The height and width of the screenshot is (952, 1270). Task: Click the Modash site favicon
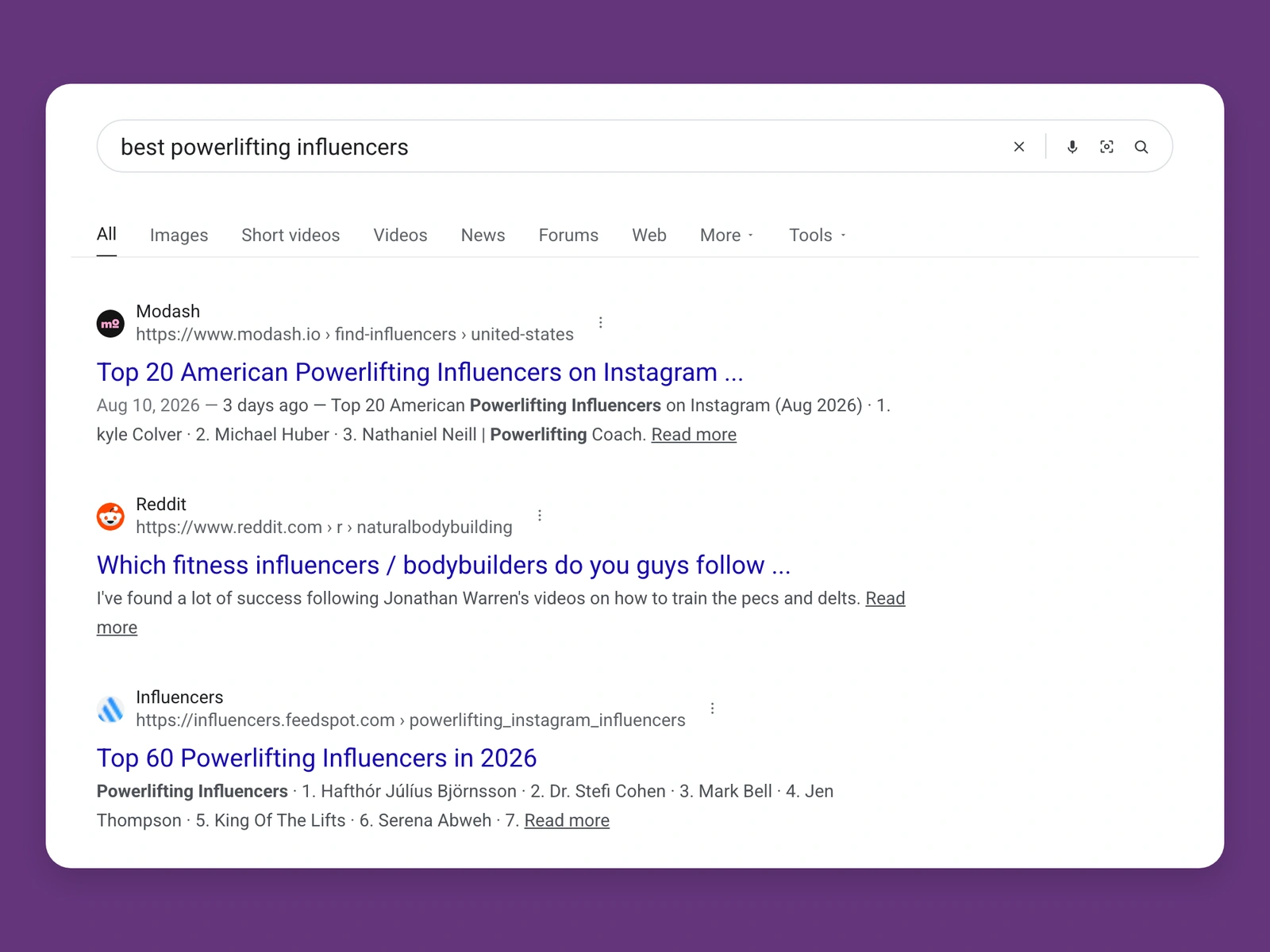click(110, 324)
